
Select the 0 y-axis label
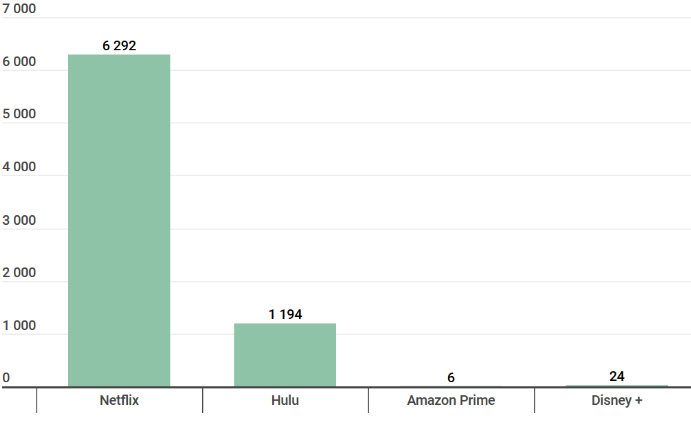[6, 378]
